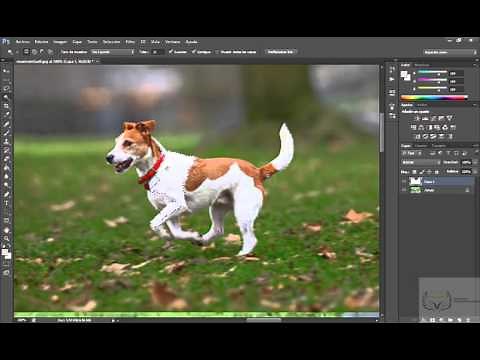Select the Eraser tool
Screen dimensions: 480x360
(6, 159)
